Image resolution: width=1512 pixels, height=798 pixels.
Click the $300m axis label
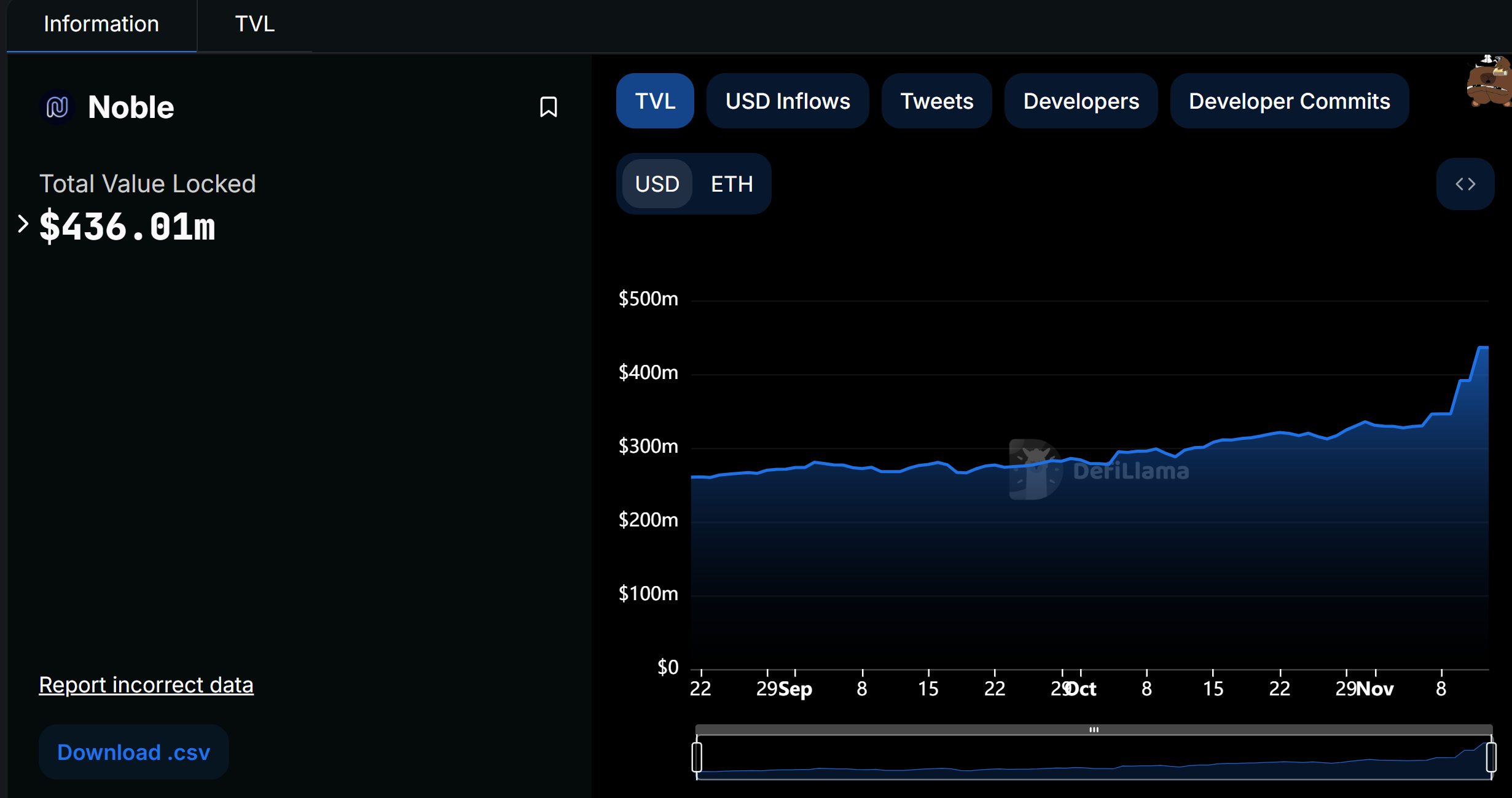[648, 446]
